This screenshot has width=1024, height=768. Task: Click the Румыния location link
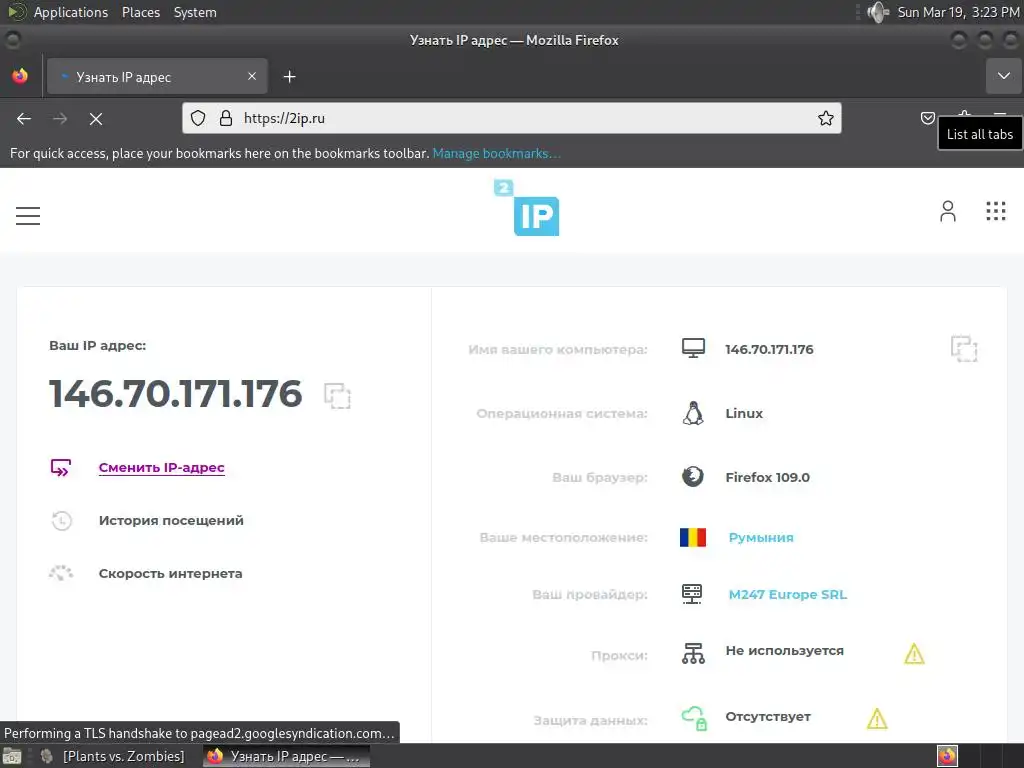(x=761, y=537)
